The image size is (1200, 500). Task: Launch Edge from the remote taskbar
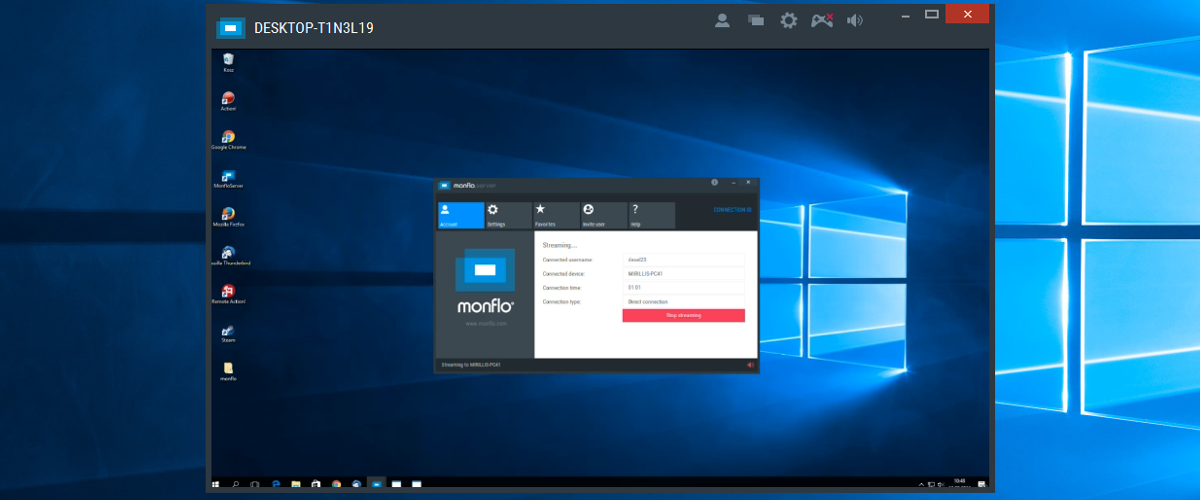coord(276,484)
